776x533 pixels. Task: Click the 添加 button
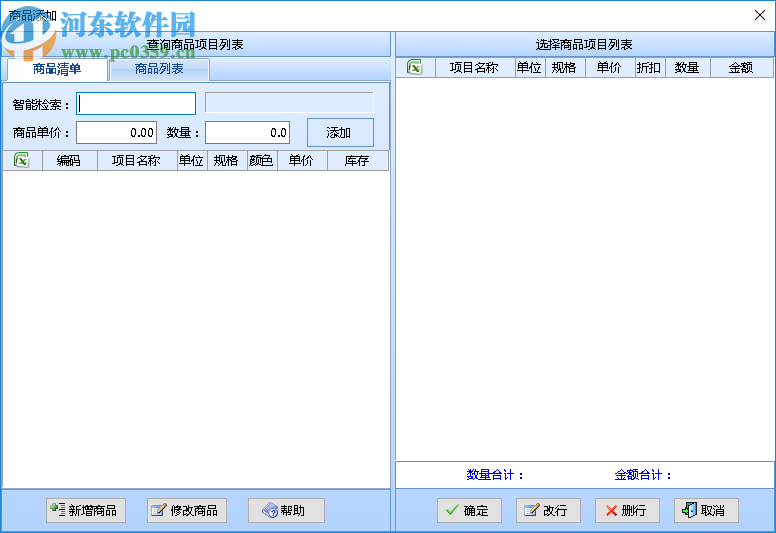(x=340, y=133)
